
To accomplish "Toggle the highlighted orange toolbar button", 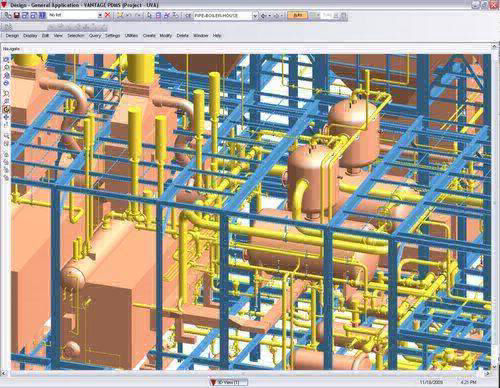I will (297, 15).
